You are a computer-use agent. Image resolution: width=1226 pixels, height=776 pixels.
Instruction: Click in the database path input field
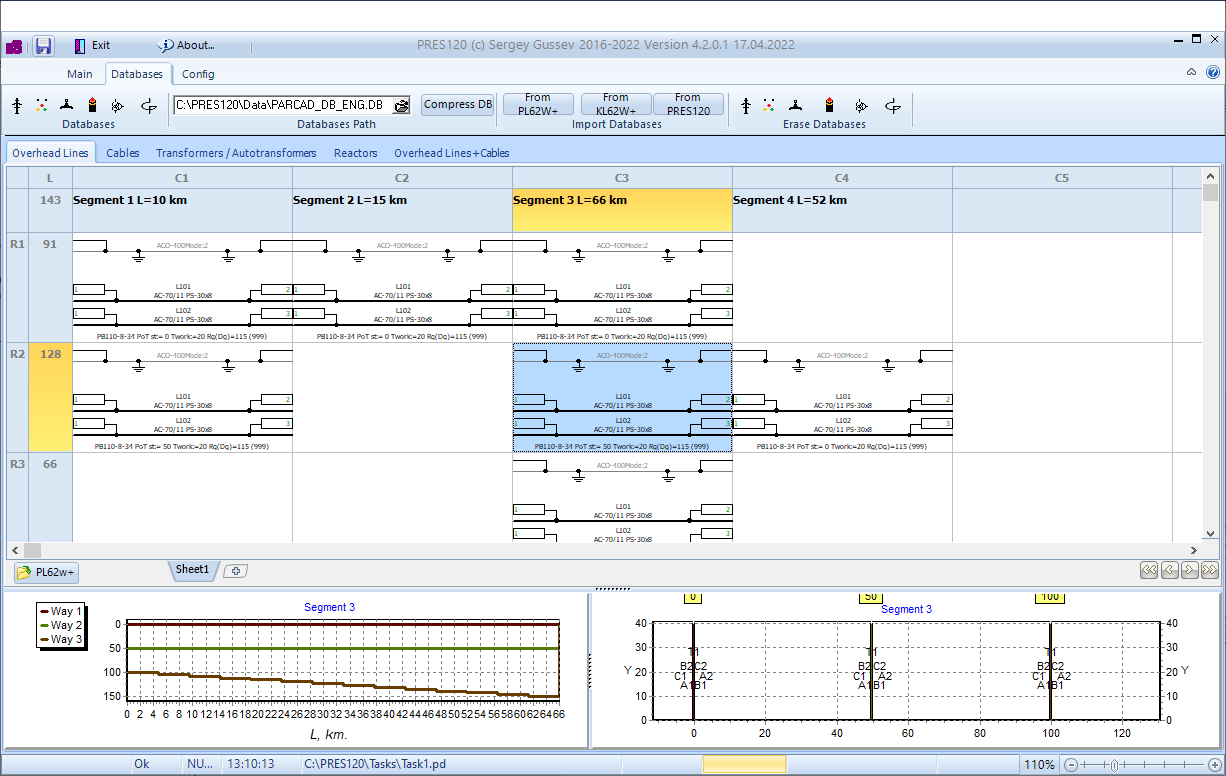[280, 105]
